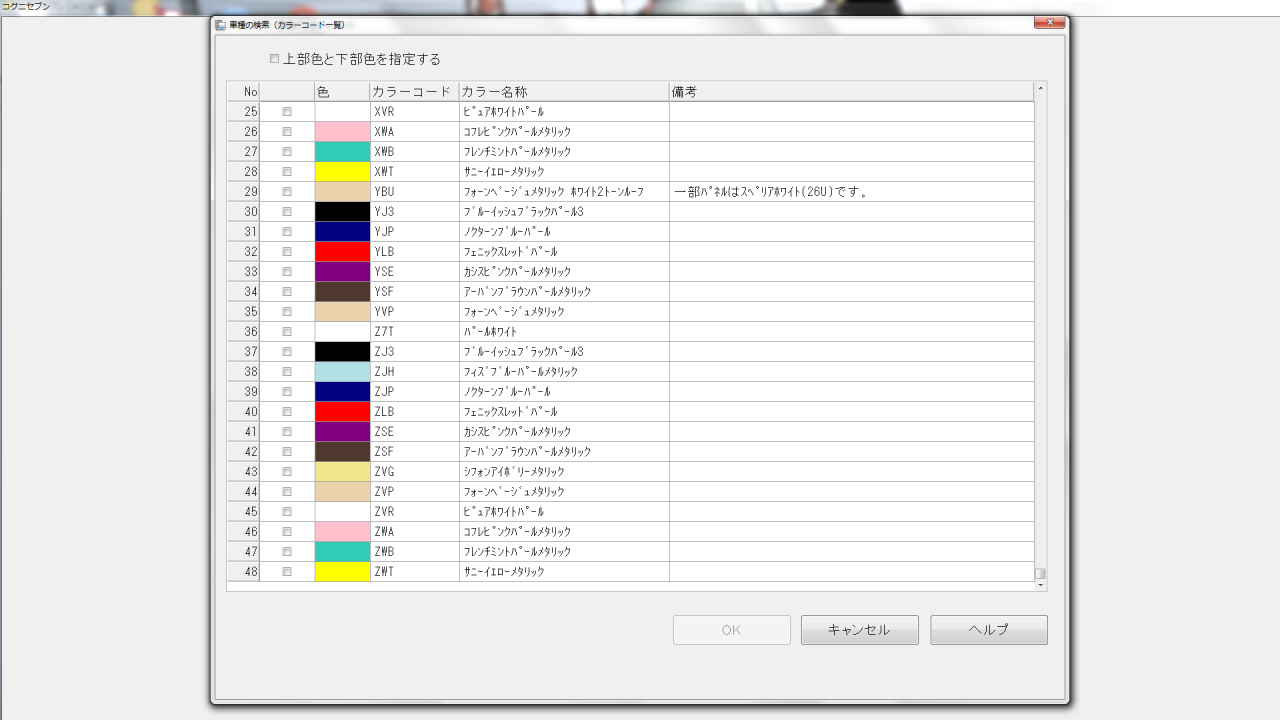
Task: Select color code cell Z7T
Action: pyautogui.click(x=414, y=331)
